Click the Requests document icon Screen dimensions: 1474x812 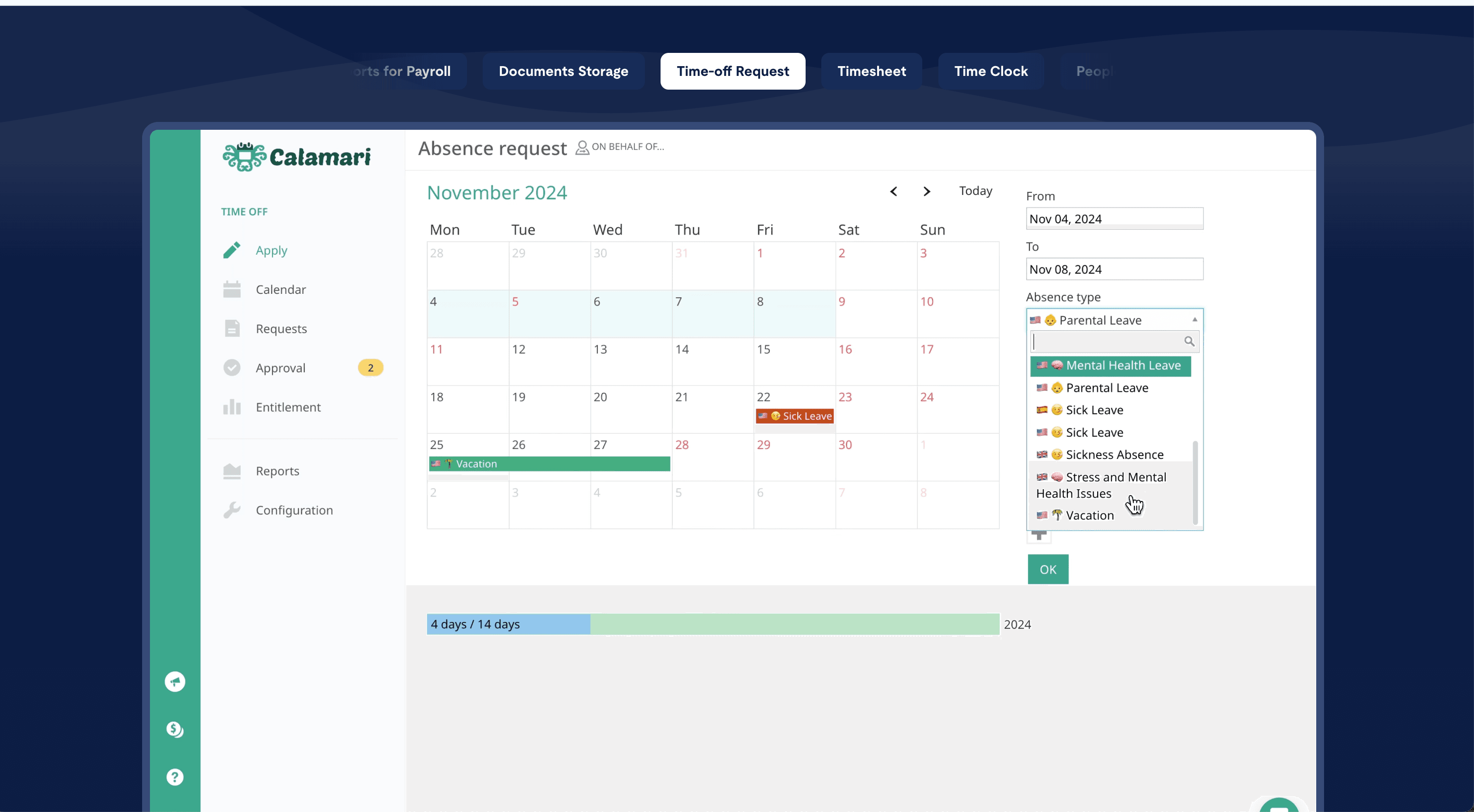pos(232,329)
